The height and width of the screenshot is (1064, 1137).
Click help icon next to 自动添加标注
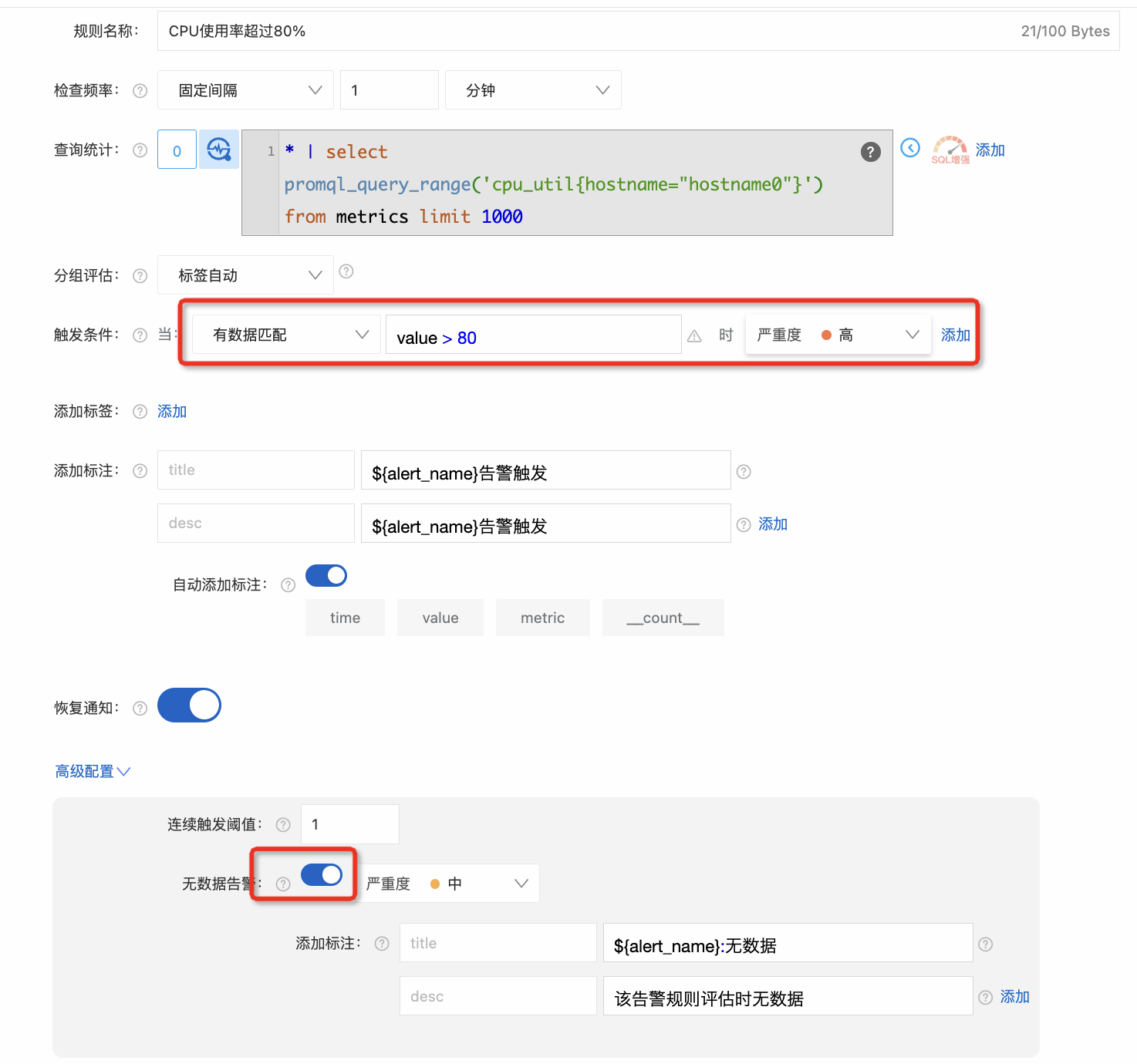[x=288, y=585]
